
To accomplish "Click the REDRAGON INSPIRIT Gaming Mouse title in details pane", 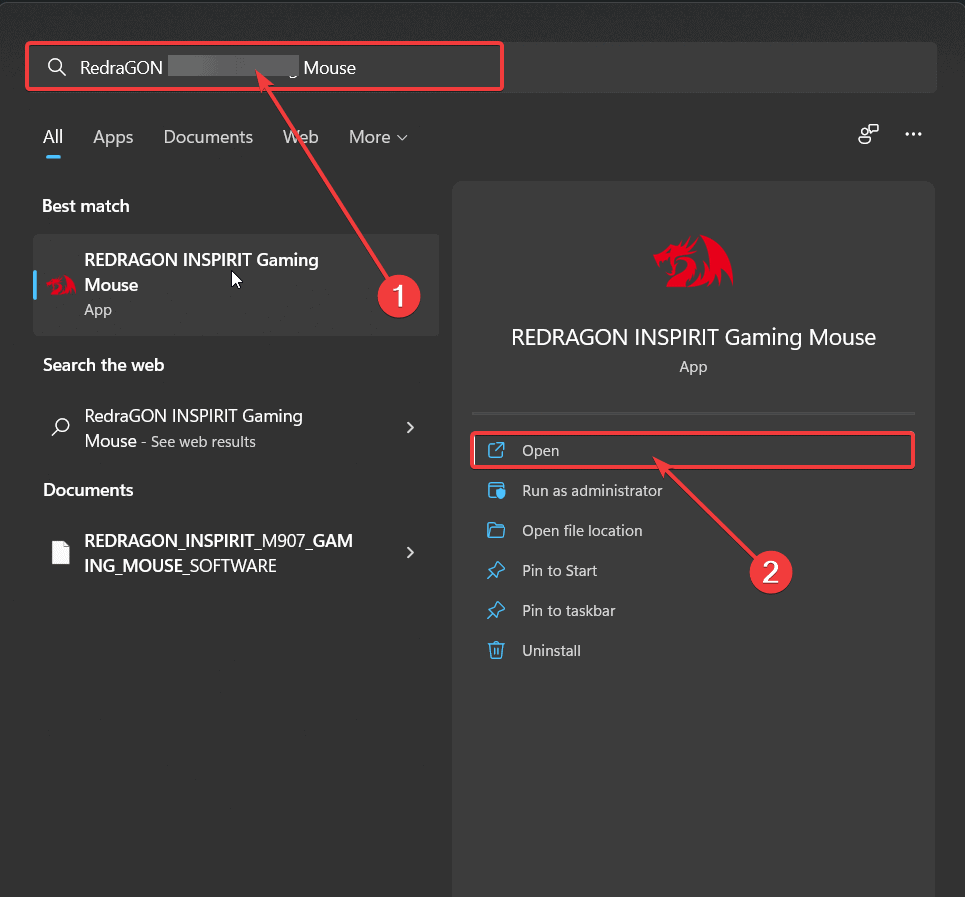I will pyautogui.click(x=694, y=337).
